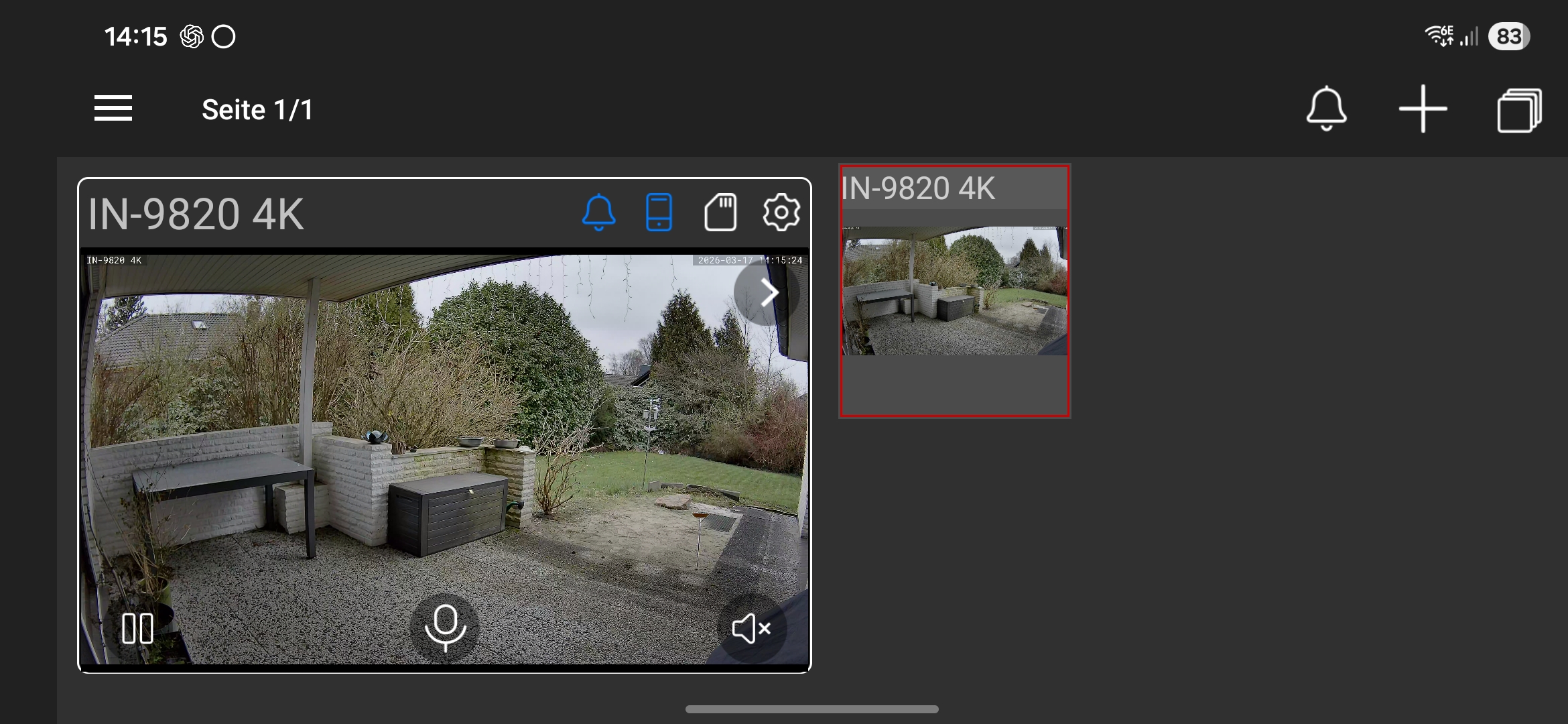Activate microphone for two-way talk
The width and height of the screenshot is (1568, 724).
pos(445,628)
